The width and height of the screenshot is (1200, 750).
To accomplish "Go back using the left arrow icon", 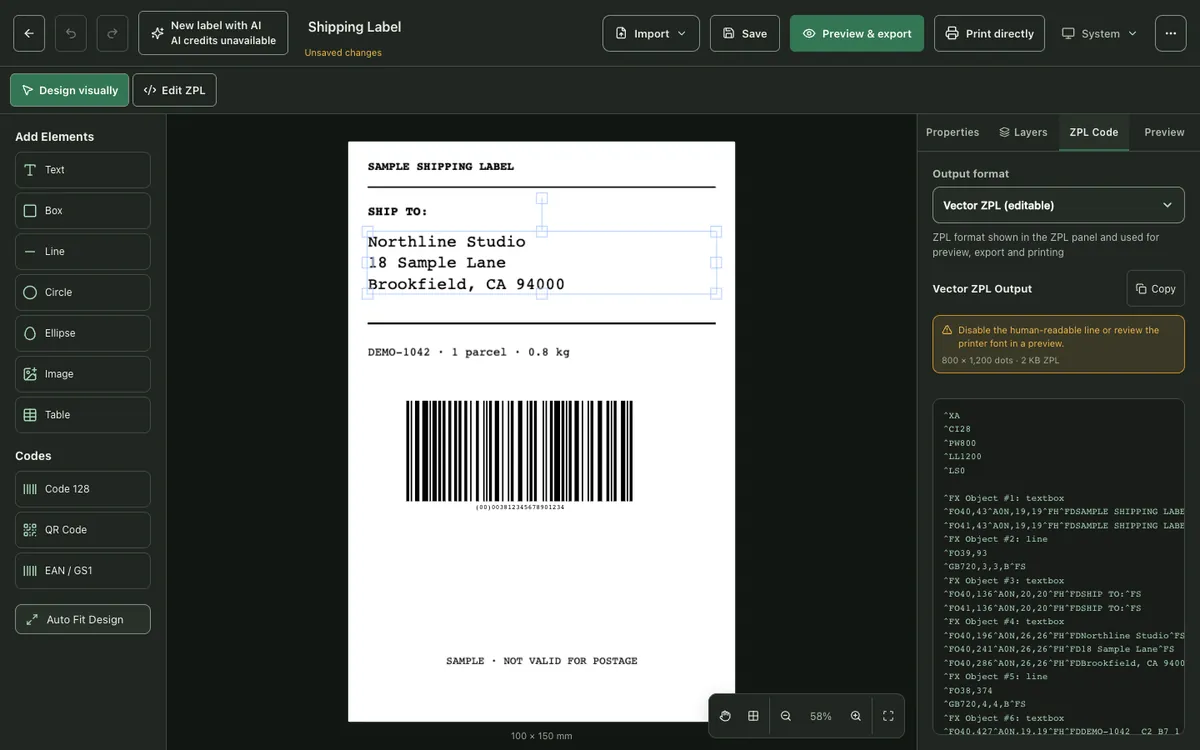I will pyautogui.click(x=29, y=33).
